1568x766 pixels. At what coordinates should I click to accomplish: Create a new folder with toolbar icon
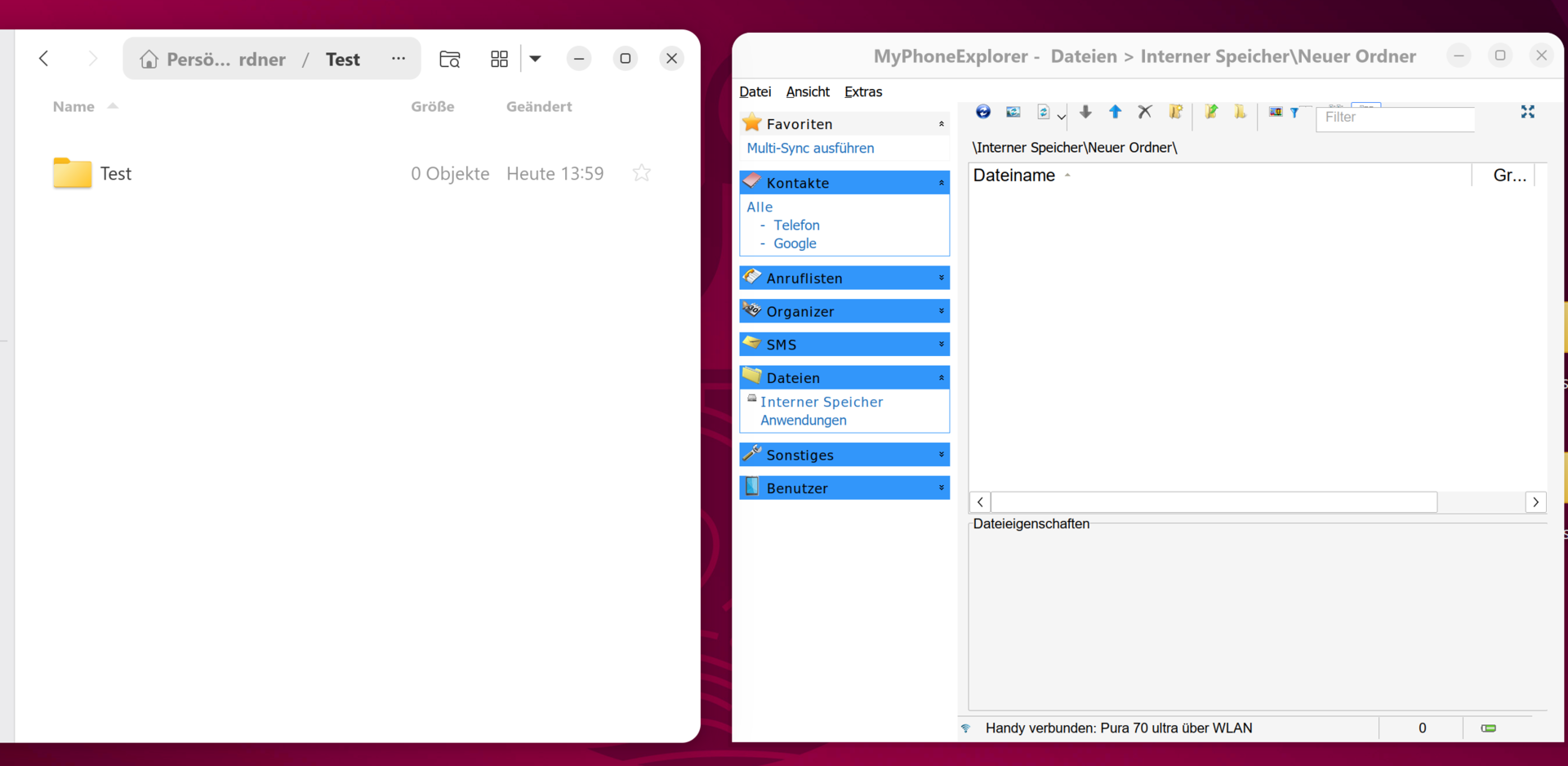(x=1175, y=112)
